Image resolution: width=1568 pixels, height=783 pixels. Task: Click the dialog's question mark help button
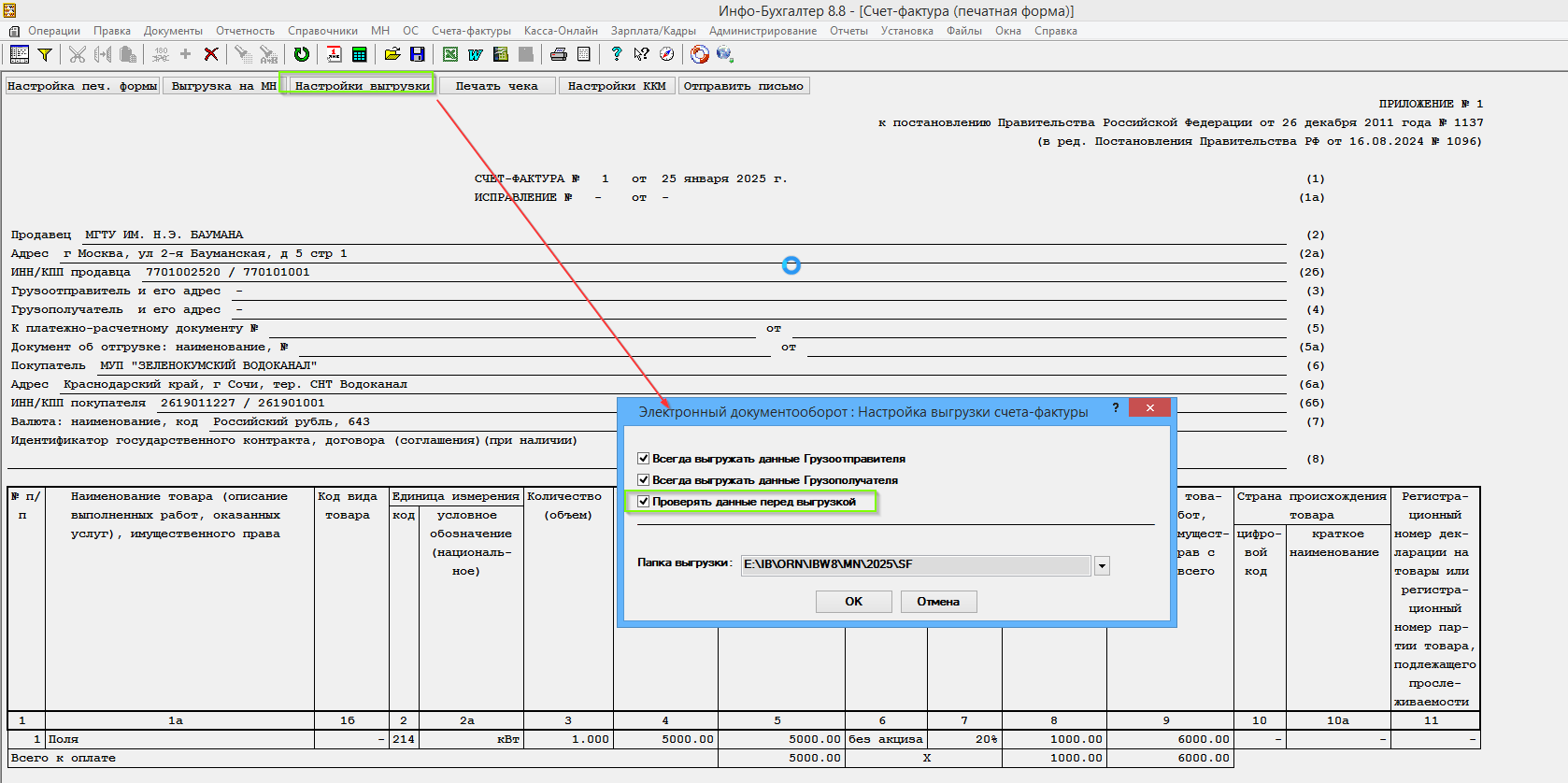coord(1116,408)
